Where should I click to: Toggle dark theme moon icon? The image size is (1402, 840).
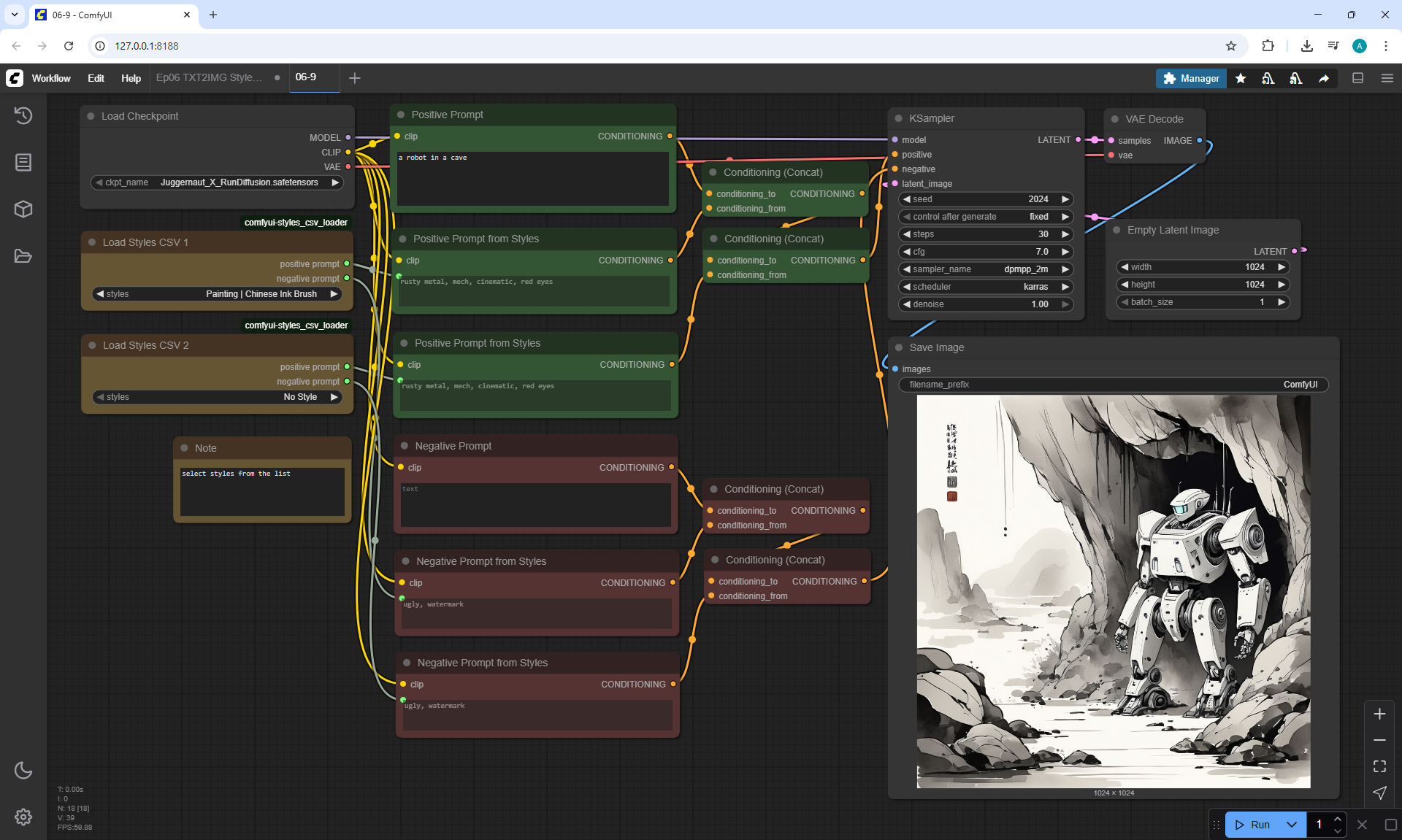23,770
